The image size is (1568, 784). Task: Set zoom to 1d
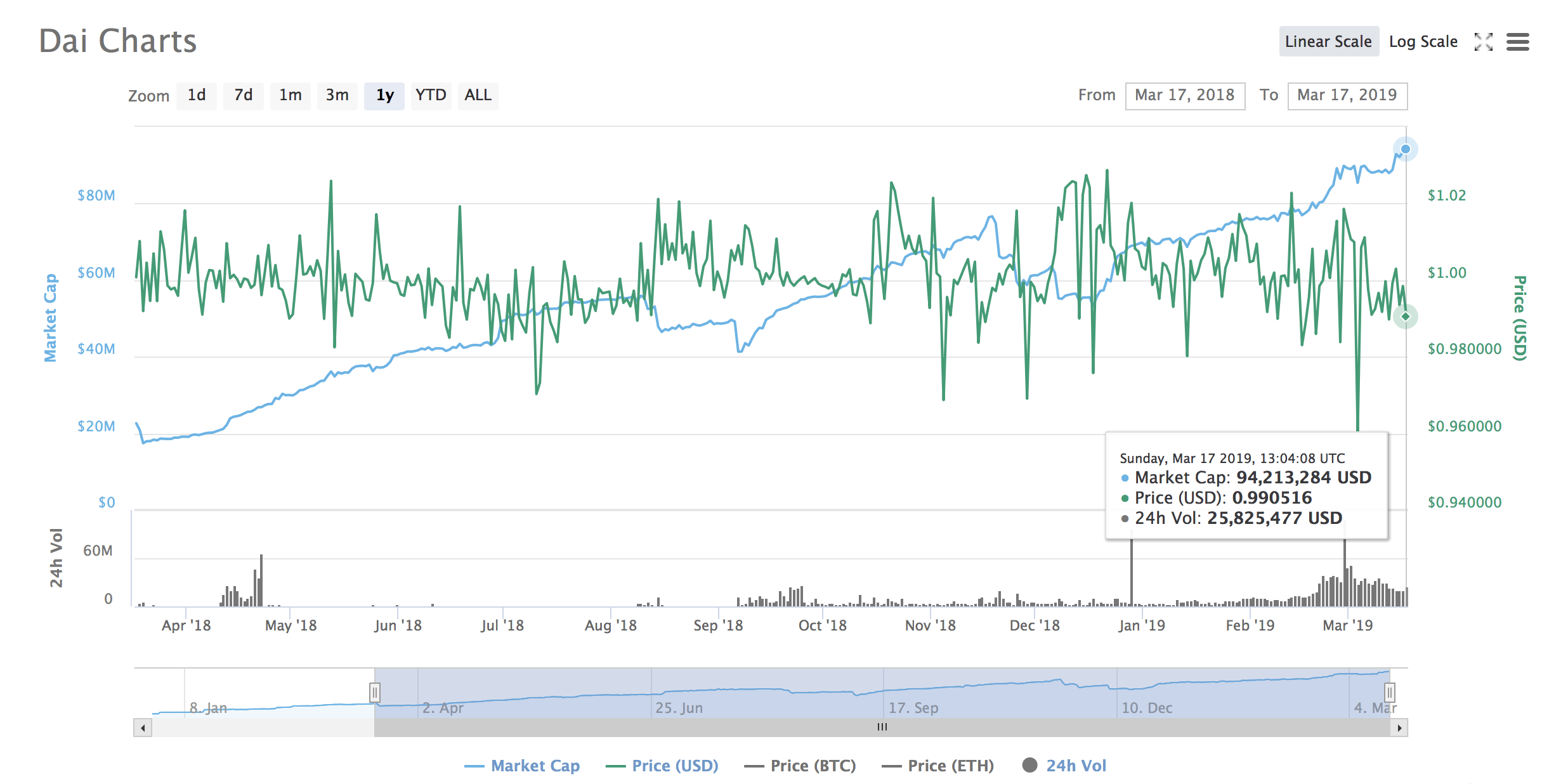197,96
